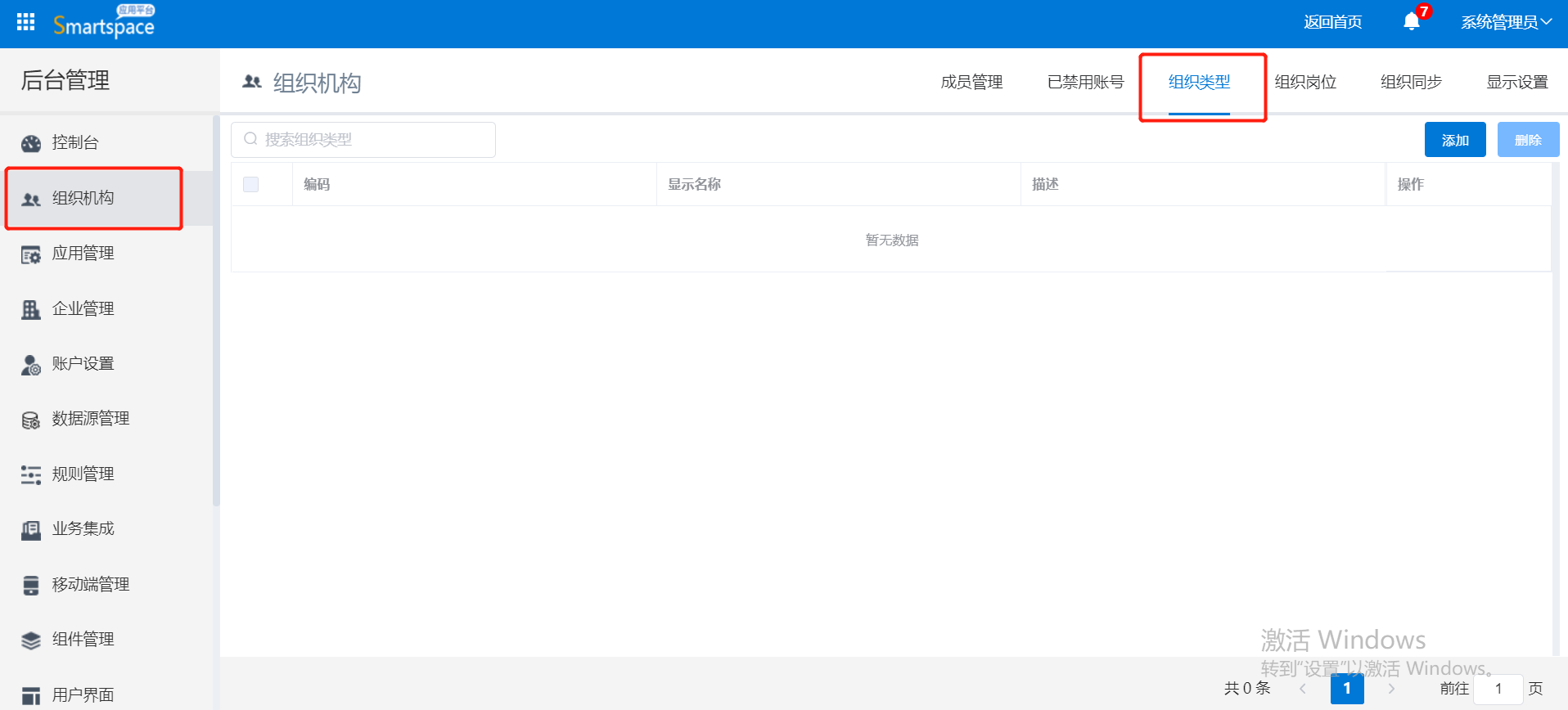Click the Smartspace logo
Screen dimensions: 1568x710
click(x=104, y=22)
